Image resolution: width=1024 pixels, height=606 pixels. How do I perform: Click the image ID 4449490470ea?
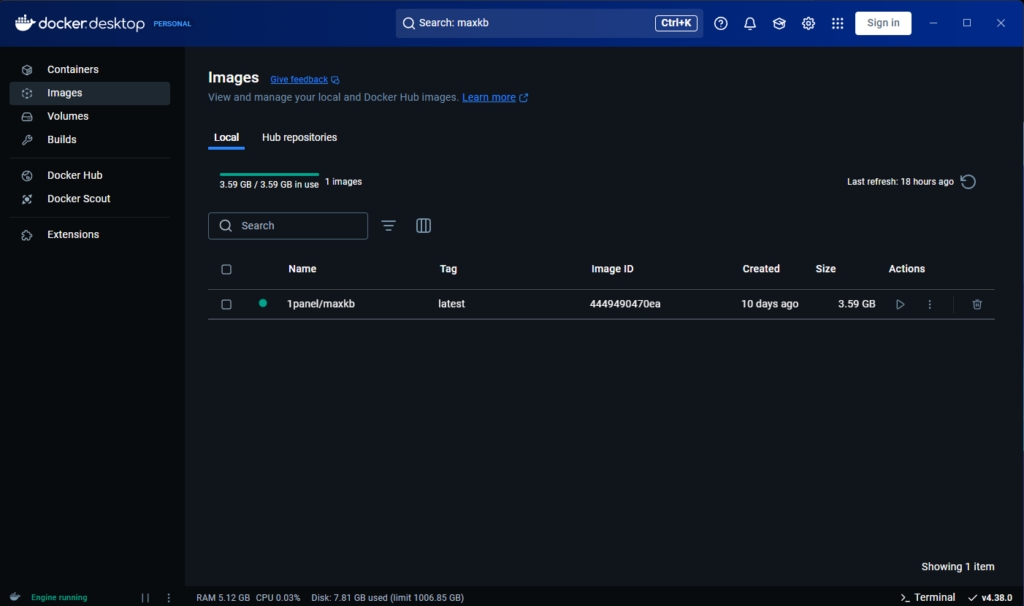(x=625, y=304)
